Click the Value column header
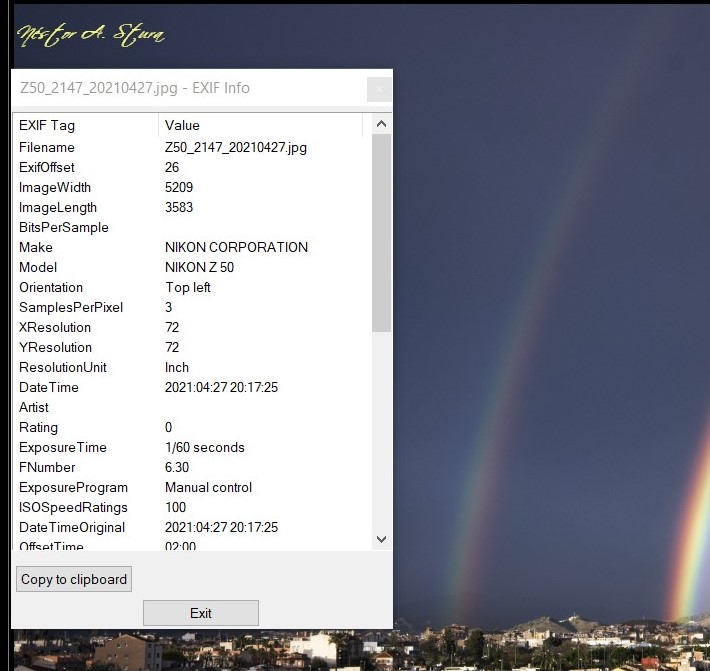Viewport: 710px width, 671px height. 263,125
